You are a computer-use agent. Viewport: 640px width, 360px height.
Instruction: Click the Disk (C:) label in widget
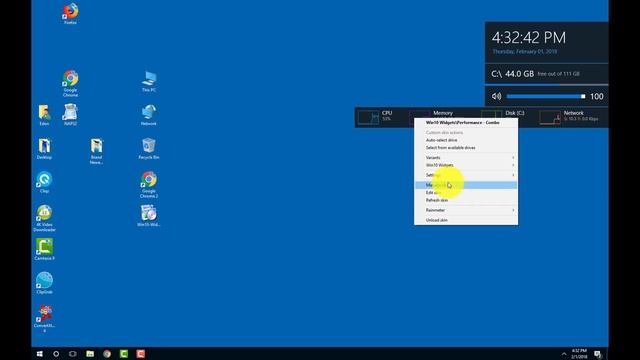[515, 113]
